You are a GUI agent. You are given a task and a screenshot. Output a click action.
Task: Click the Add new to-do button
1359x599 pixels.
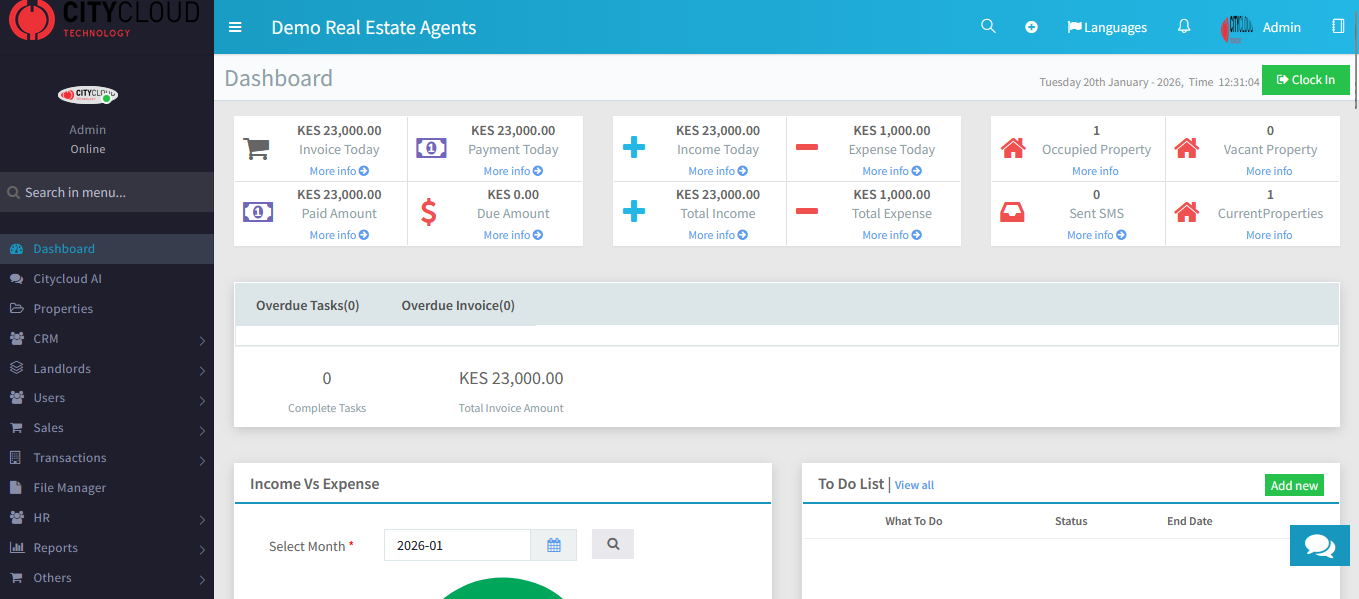(1294, 485)
